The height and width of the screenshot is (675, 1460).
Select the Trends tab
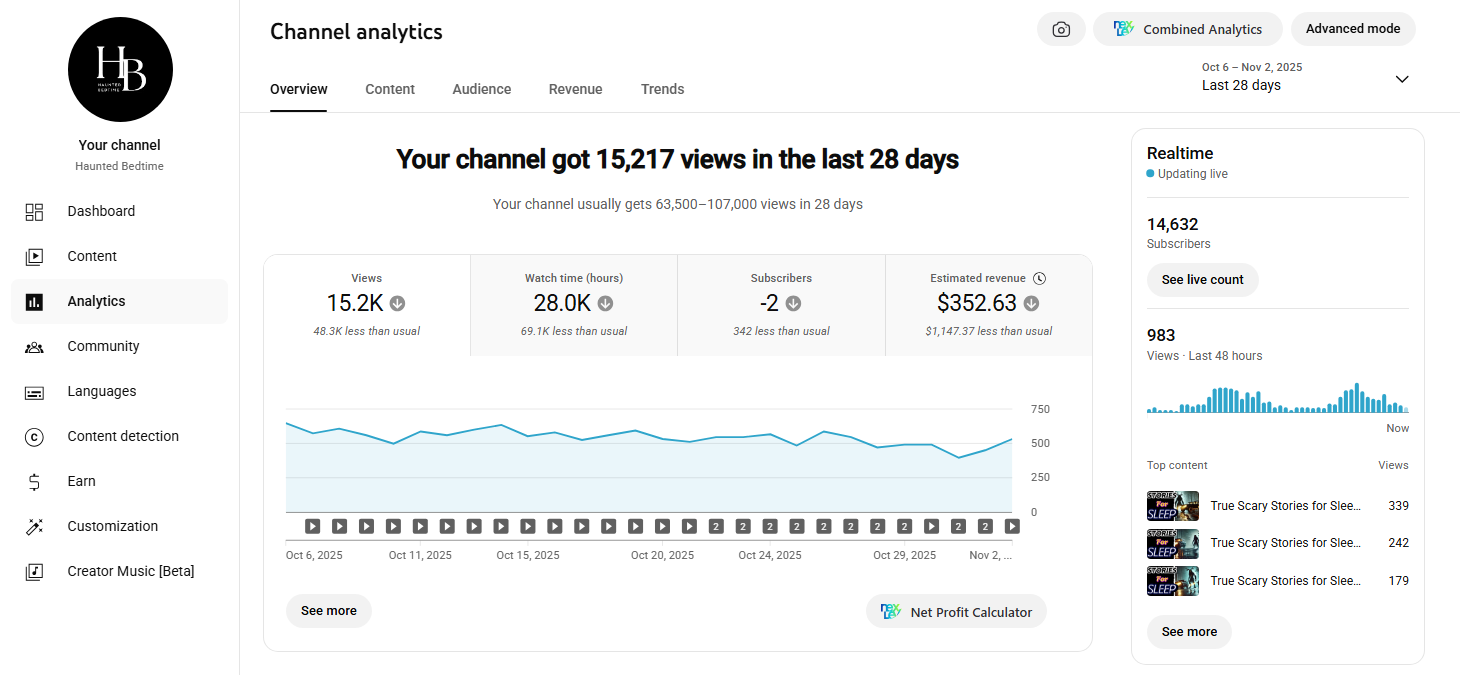(x=662, y=89)
